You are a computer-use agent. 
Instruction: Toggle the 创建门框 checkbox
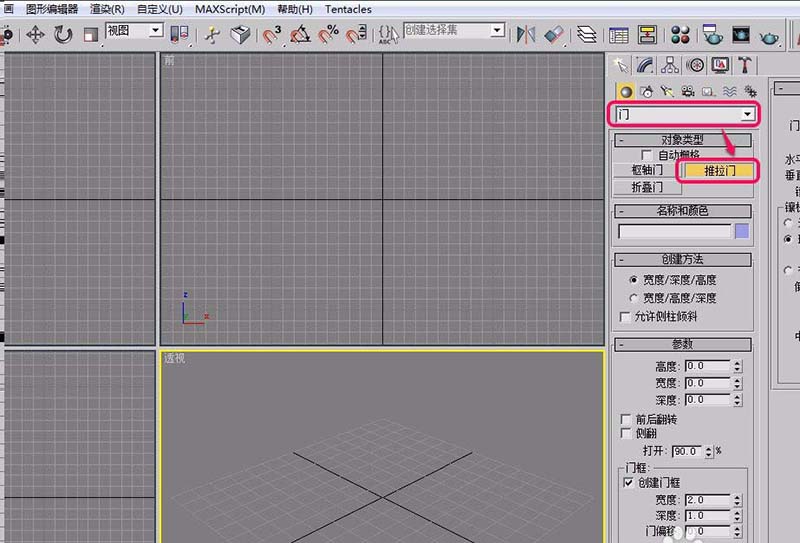pyautogui.click(x=628, y=482)
